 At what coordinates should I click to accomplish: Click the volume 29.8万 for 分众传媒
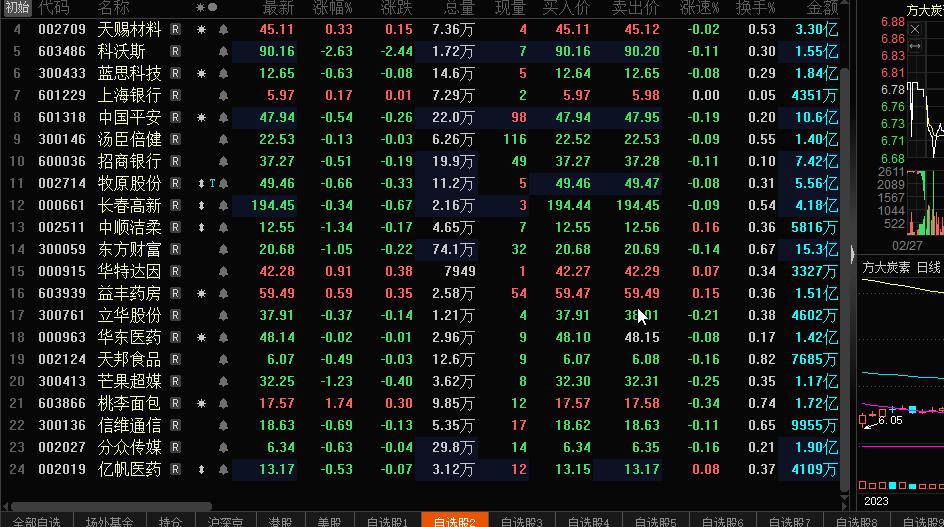(453, 447)
